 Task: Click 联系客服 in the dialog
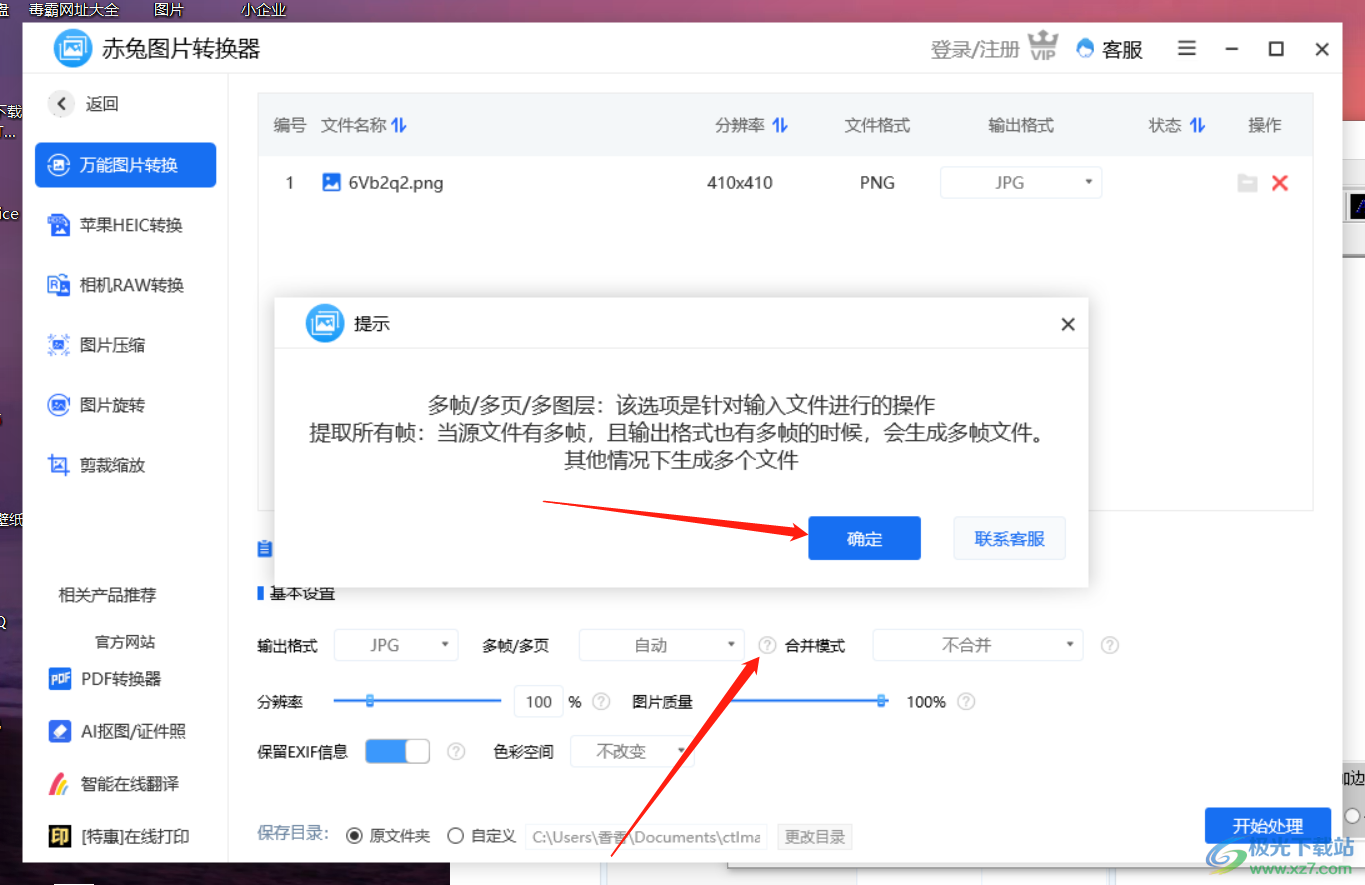[1010, 538]
